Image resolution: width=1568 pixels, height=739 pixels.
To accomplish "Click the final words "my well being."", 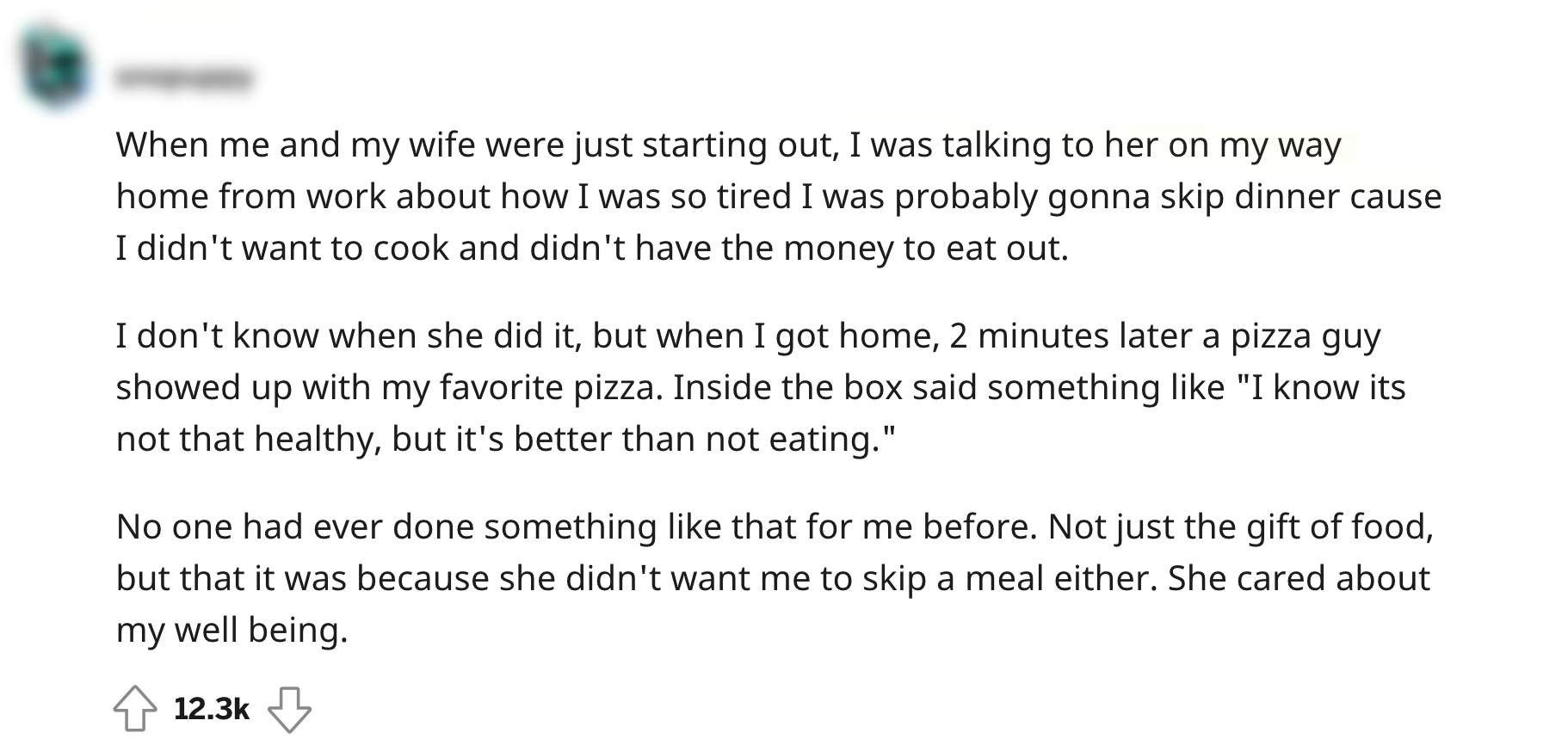I will point(232,631).
